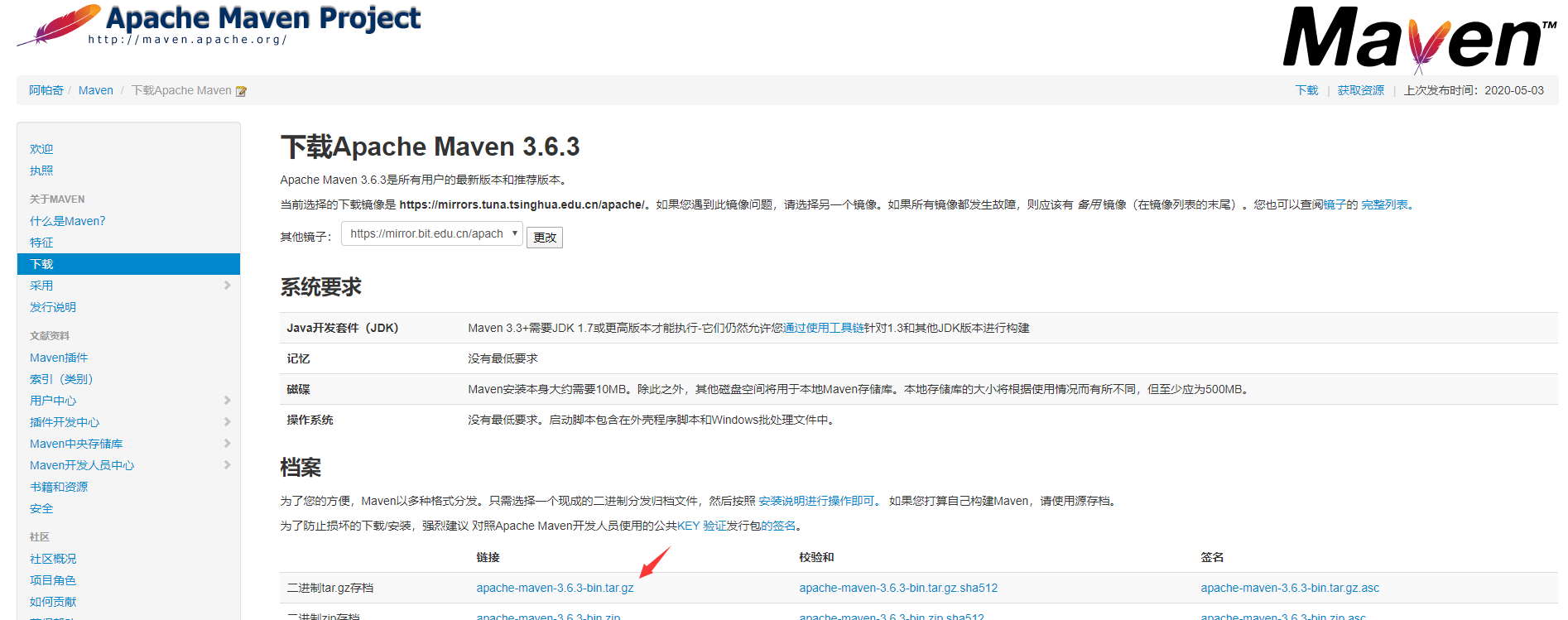Image resolution: width=1568 pixels, height=620 pixels.
Task: Open 执照 in the sidebar
Action: tap(41, 171)
